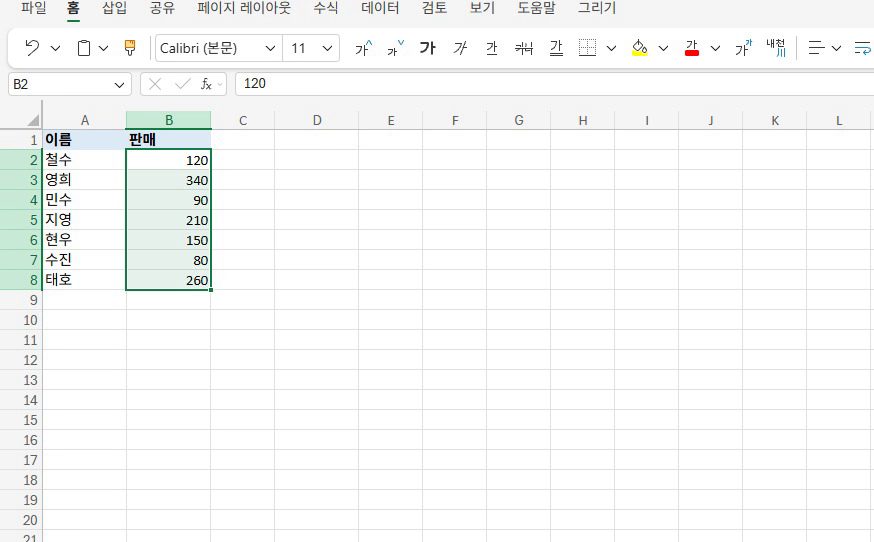Switch to the 보기 tab

point(482,8)
